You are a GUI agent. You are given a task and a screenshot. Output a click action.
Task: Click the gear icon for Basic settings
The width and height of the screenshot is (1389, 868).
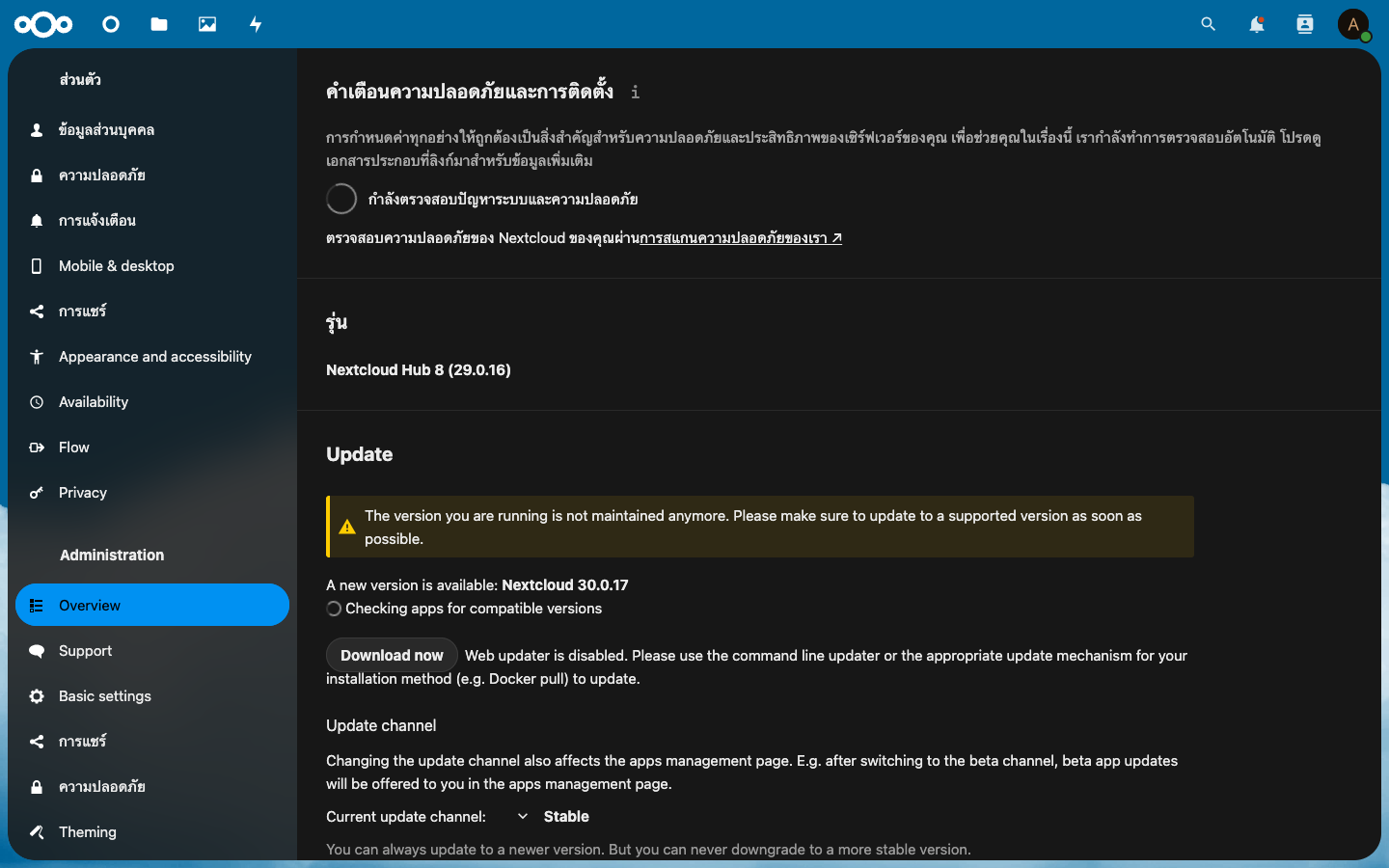tap(37, 696)
